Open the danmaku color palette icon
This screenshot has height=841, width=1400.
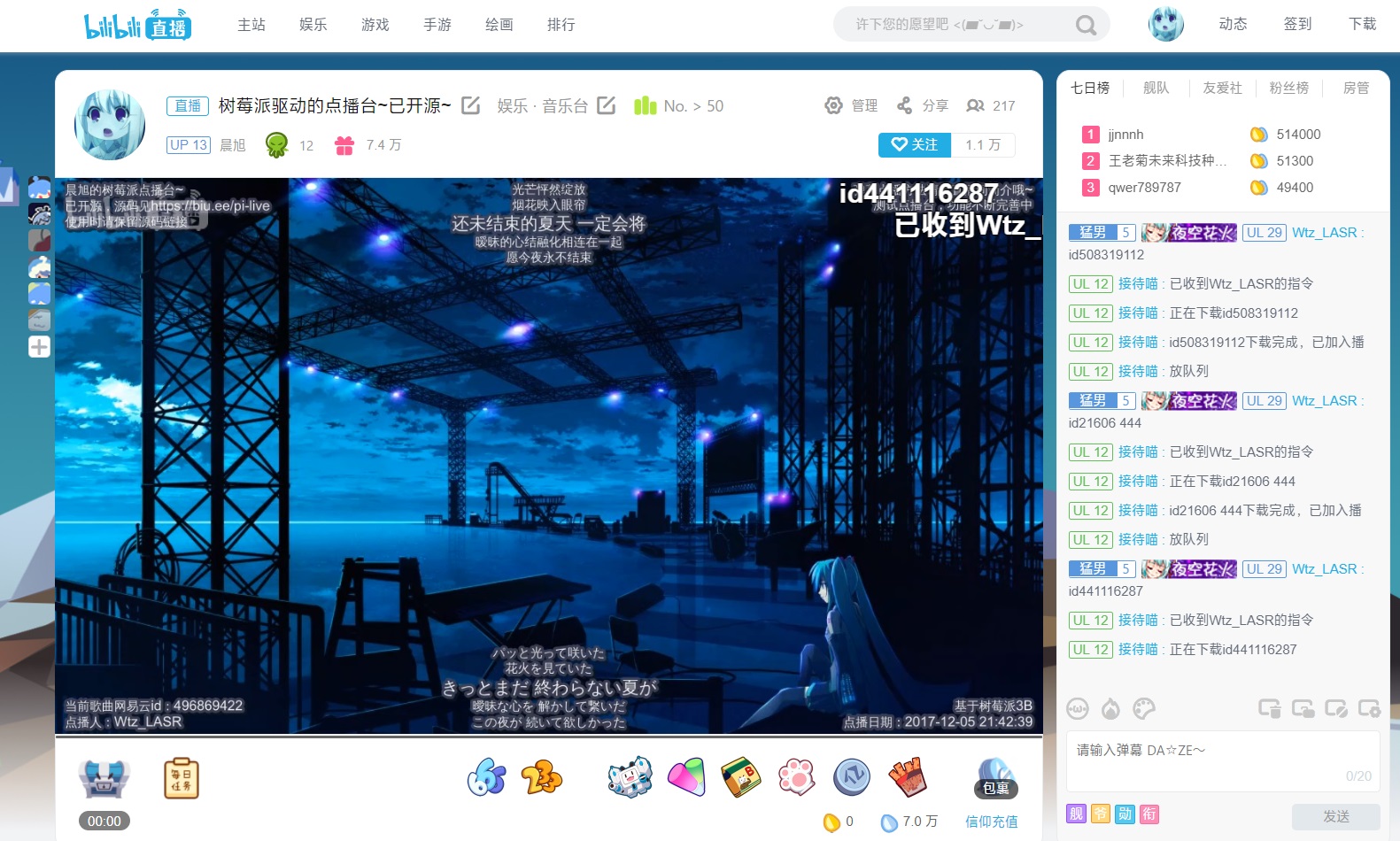pyautogui.click(x=1144, y=708)
